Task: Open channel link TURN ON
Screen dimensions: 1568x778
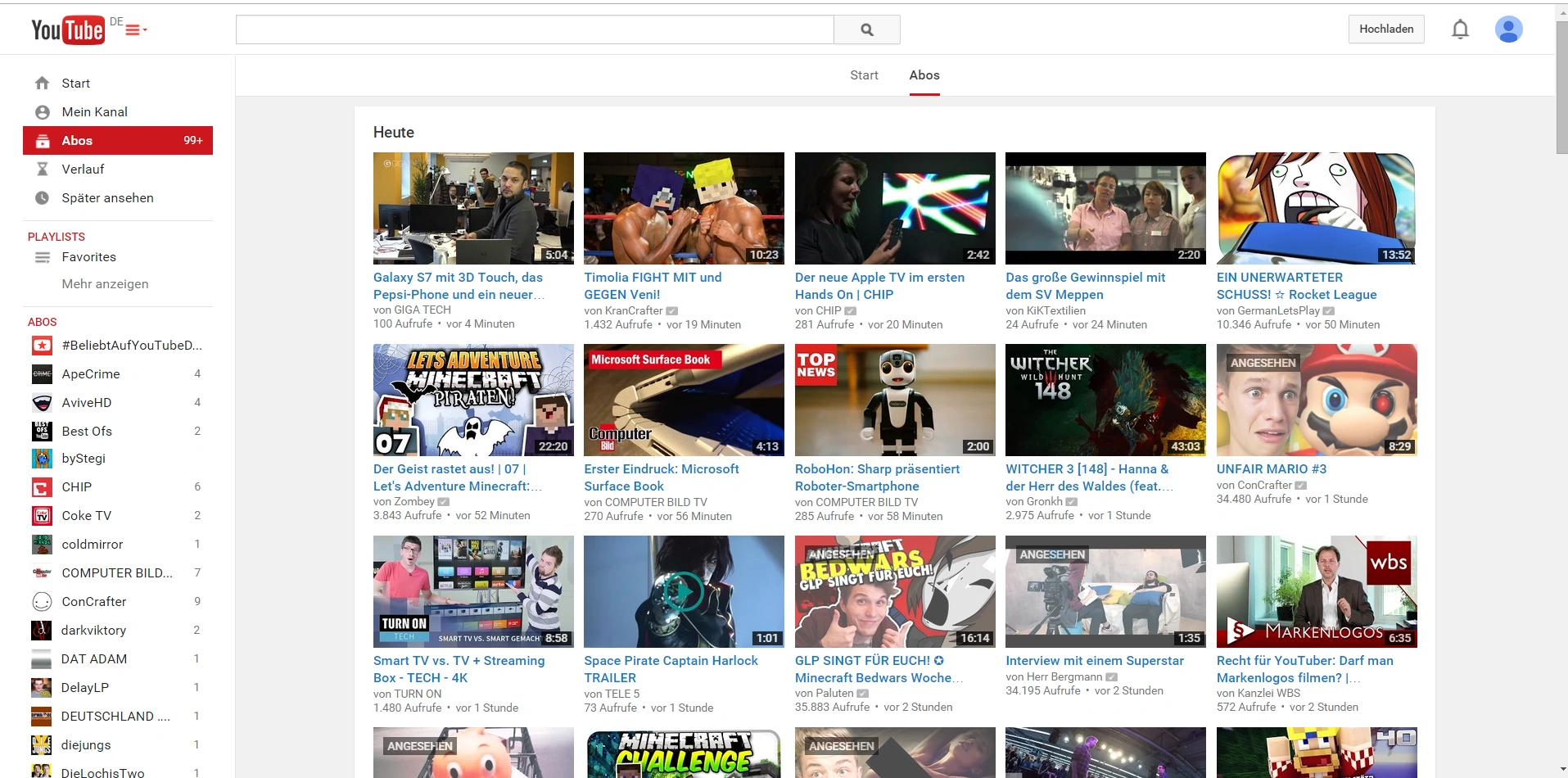Action: (x=418, y=694)
